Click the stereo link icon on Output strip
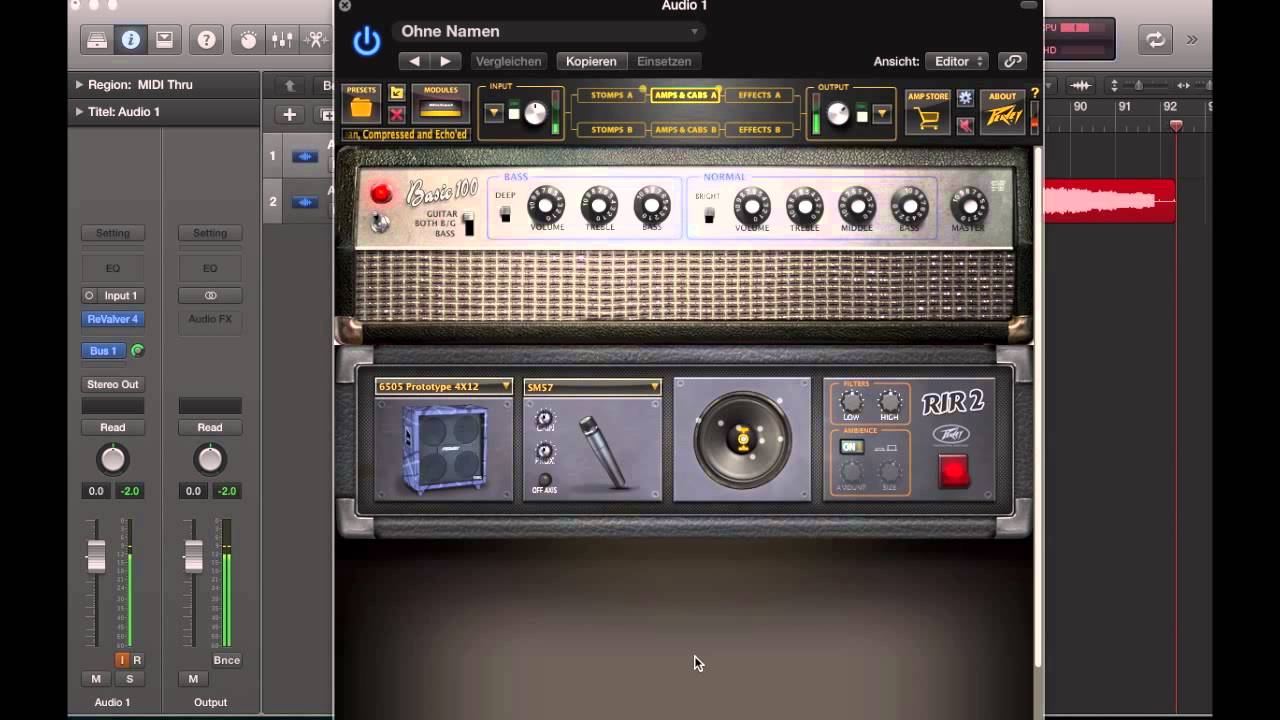Viewport: 1280px width, 720px height. 210,296
